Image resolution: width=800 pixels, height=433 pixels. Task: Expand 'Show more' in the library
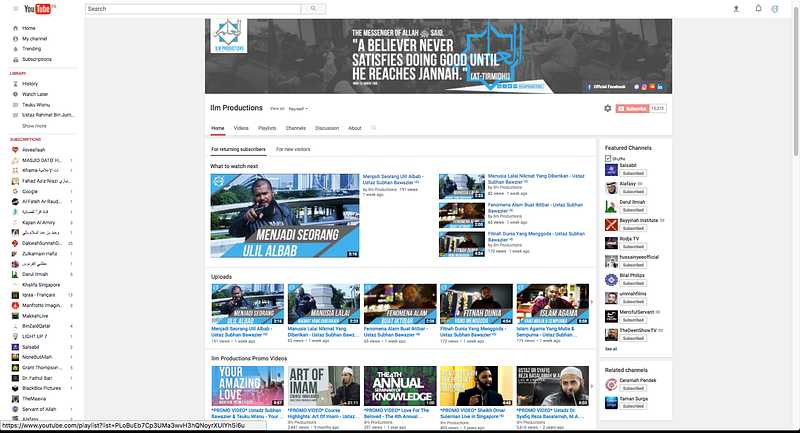tap(34, 126)
